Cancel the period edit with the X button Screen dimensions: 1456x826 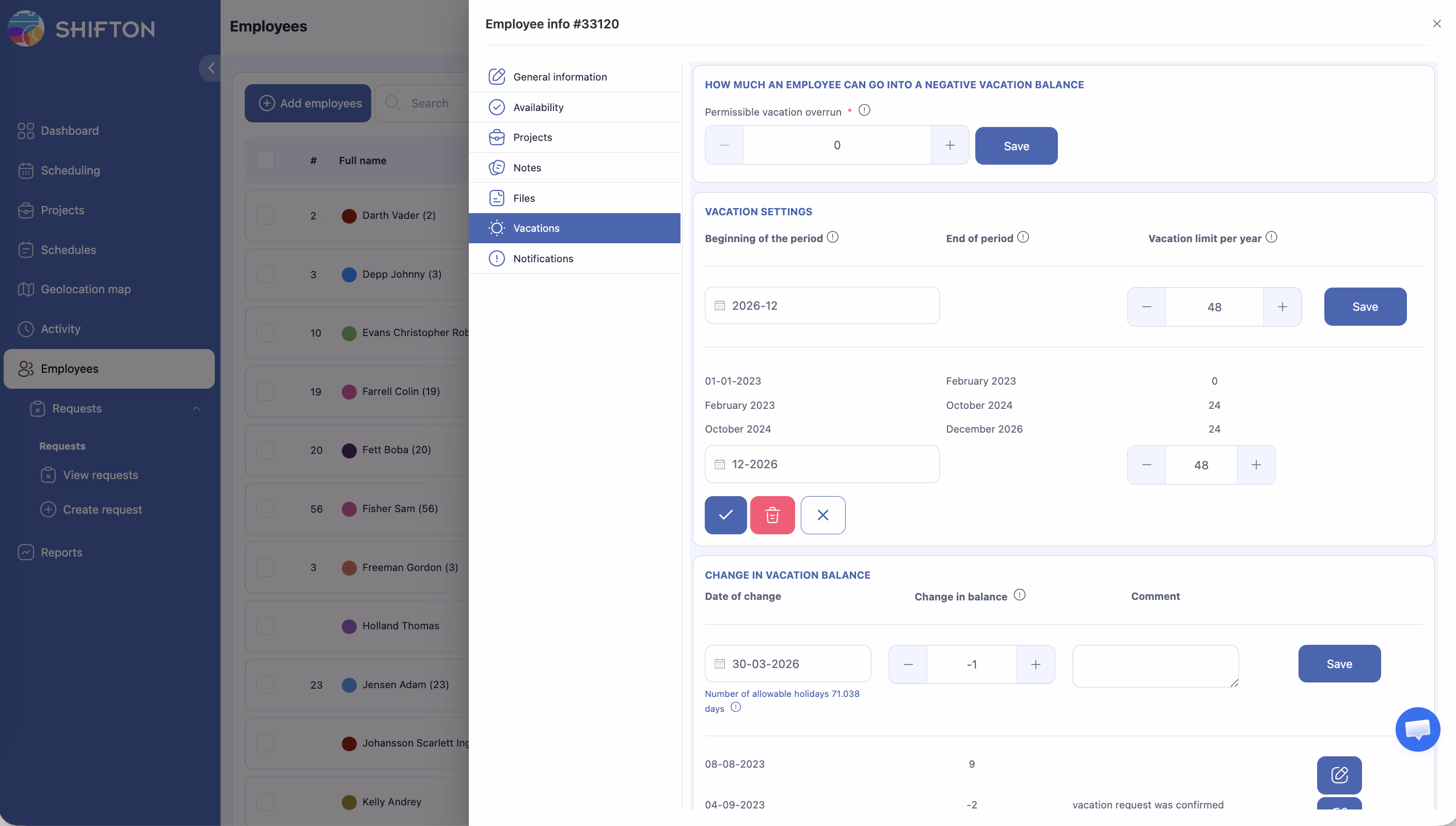[x=822, y=515]
